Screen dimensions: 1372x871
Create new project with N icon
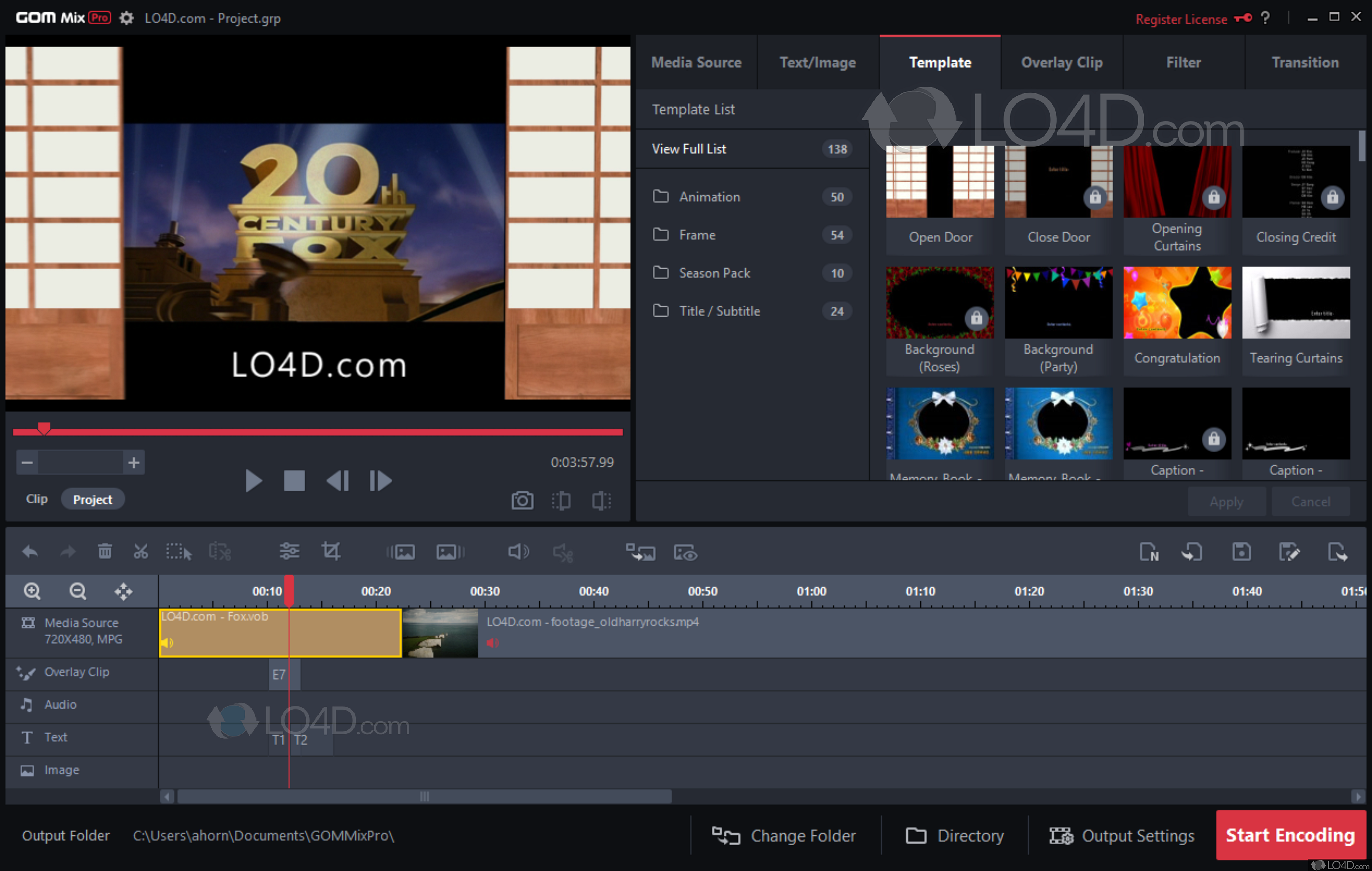(1149, 551)
